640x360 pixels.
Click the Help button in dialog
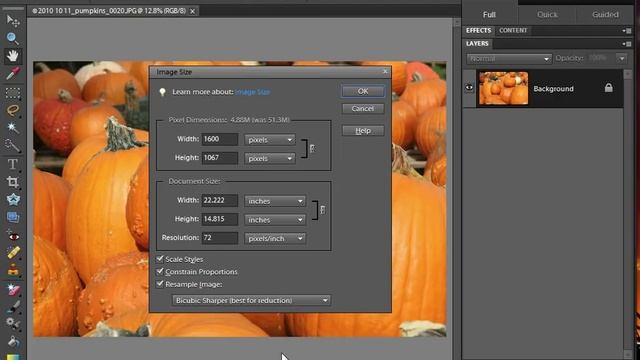coord(363,131)
